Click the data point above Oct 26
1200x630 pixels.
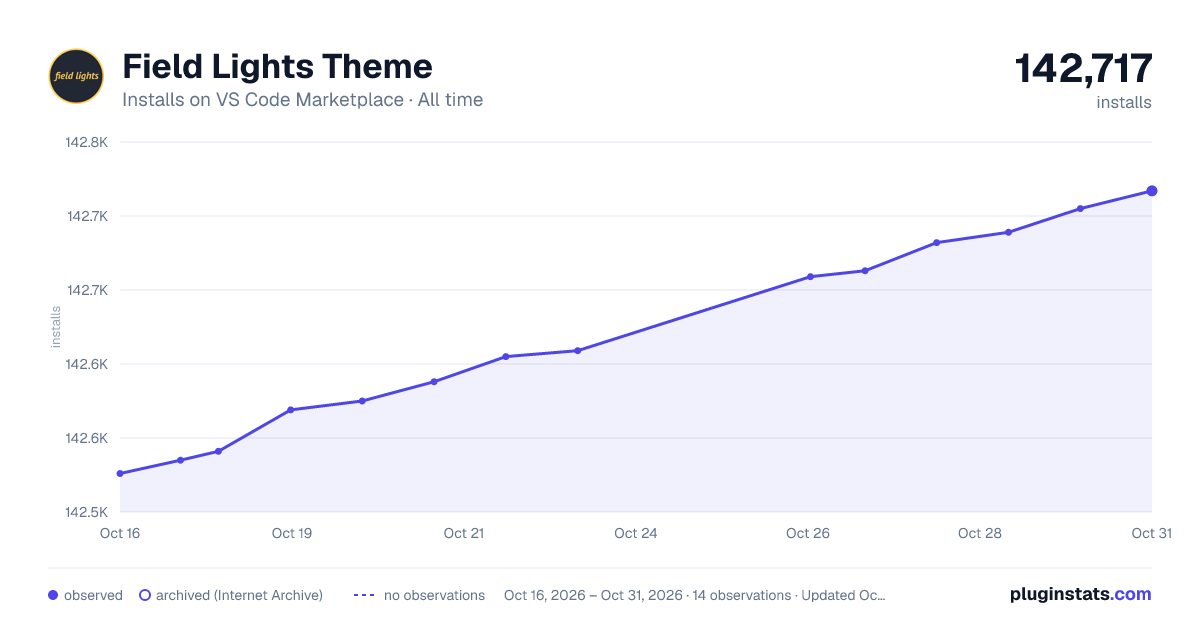(x=810, y=277)
